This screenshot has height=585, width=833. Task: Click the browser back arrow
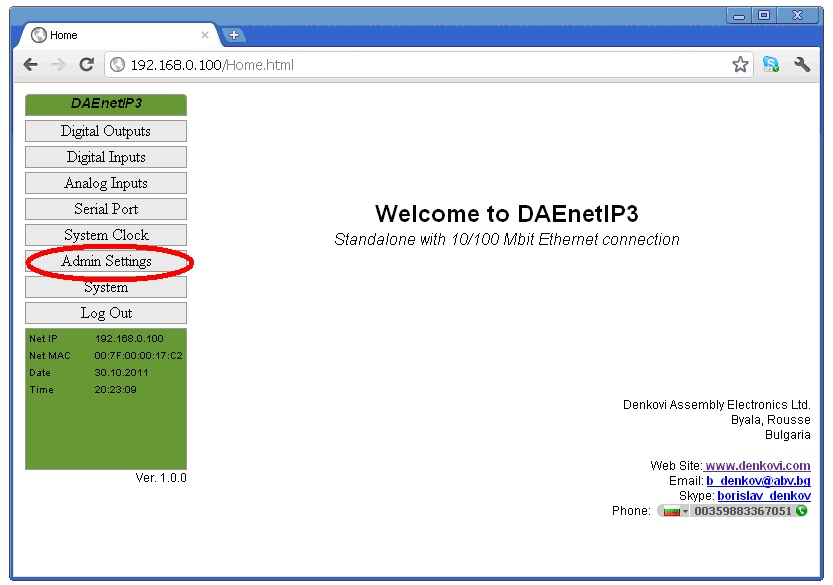pos(31,65)
